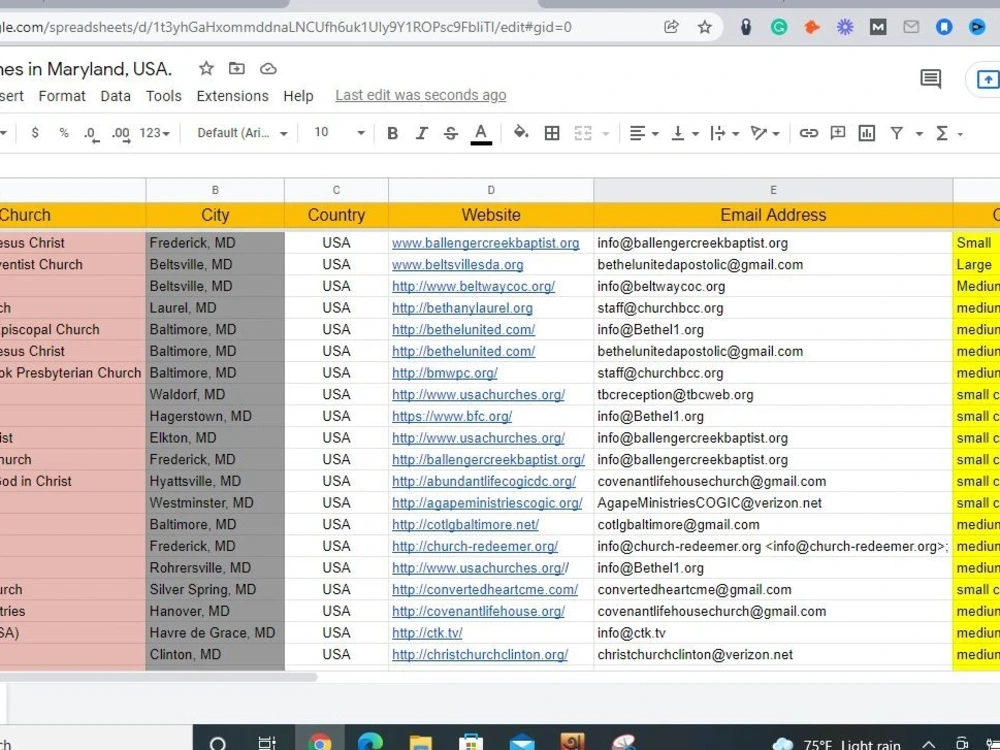1000x750 pixels.
Task: Open http://bethanylaurel.org link
Action: click(462, 308)
